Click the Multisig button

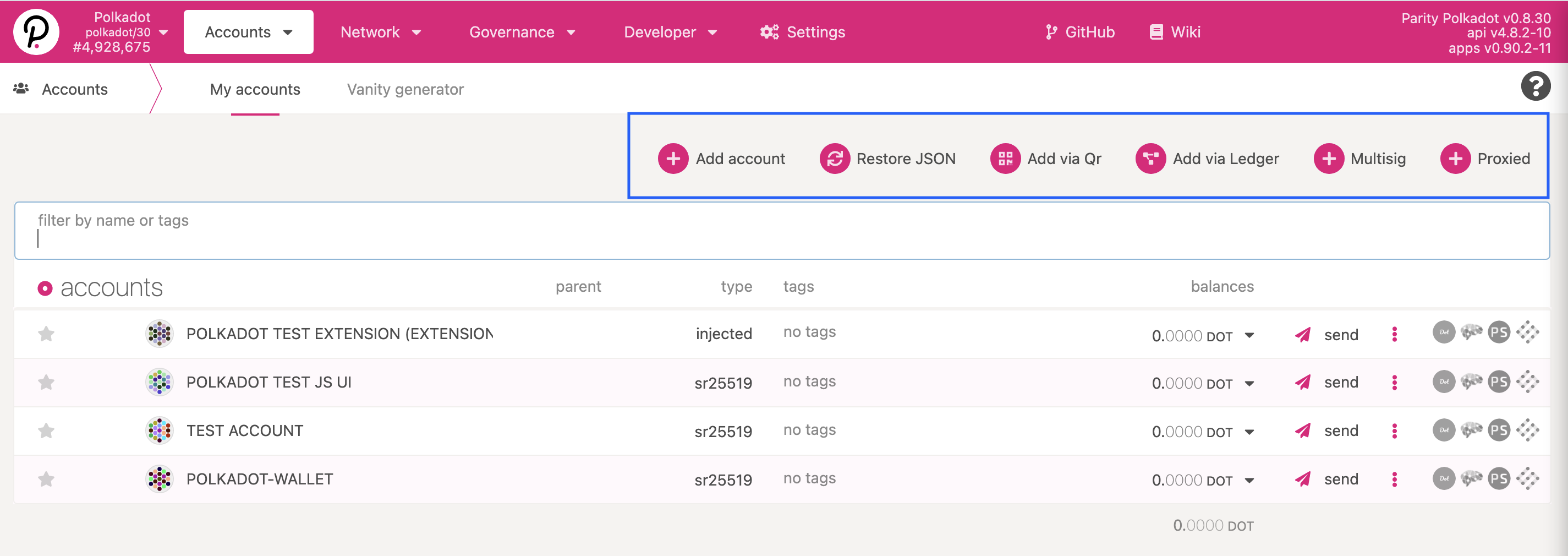[x=1359, y=159]
